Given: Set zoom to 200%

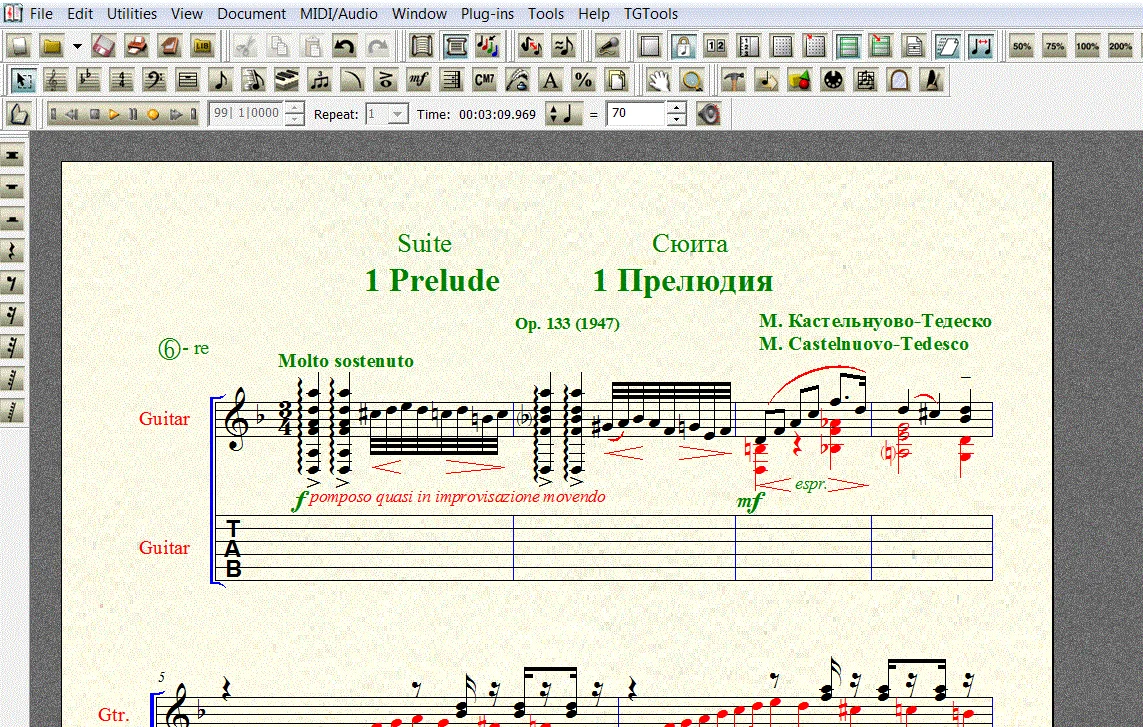Looking at the screenshot, I should click(x=1120, y=47).
